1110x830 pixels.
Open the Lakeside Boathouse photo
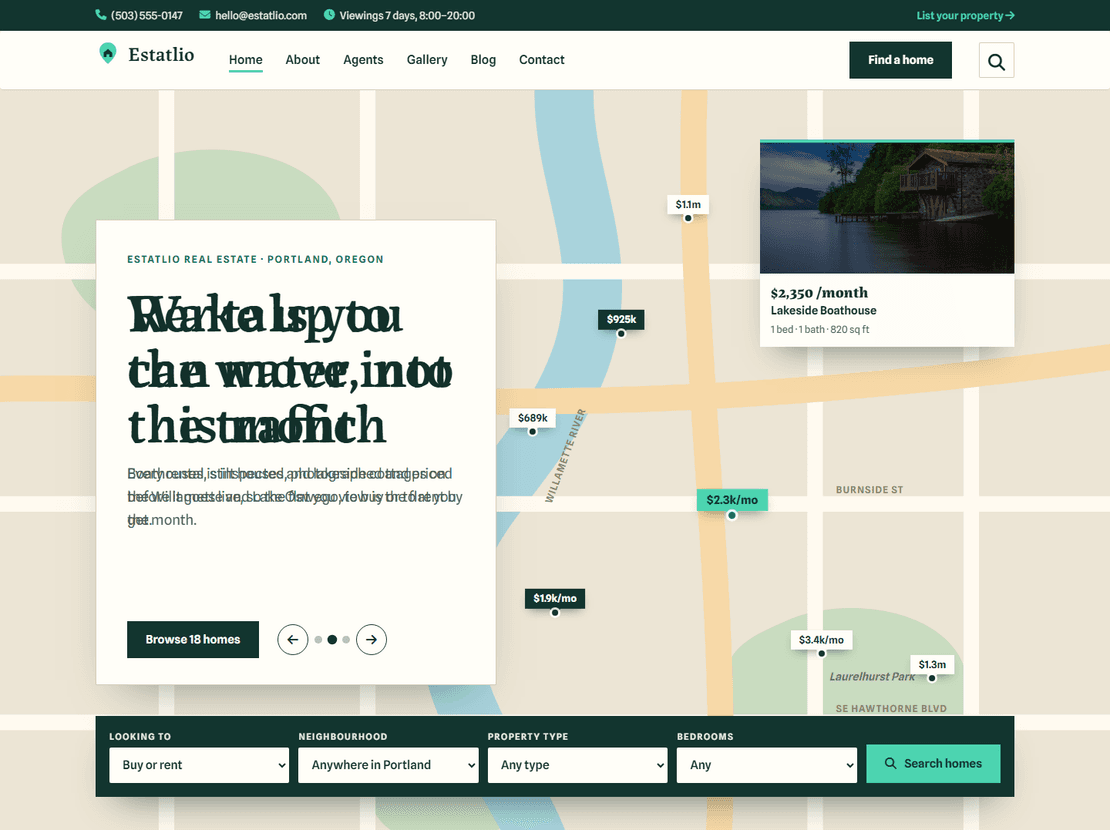pos(887,208)
